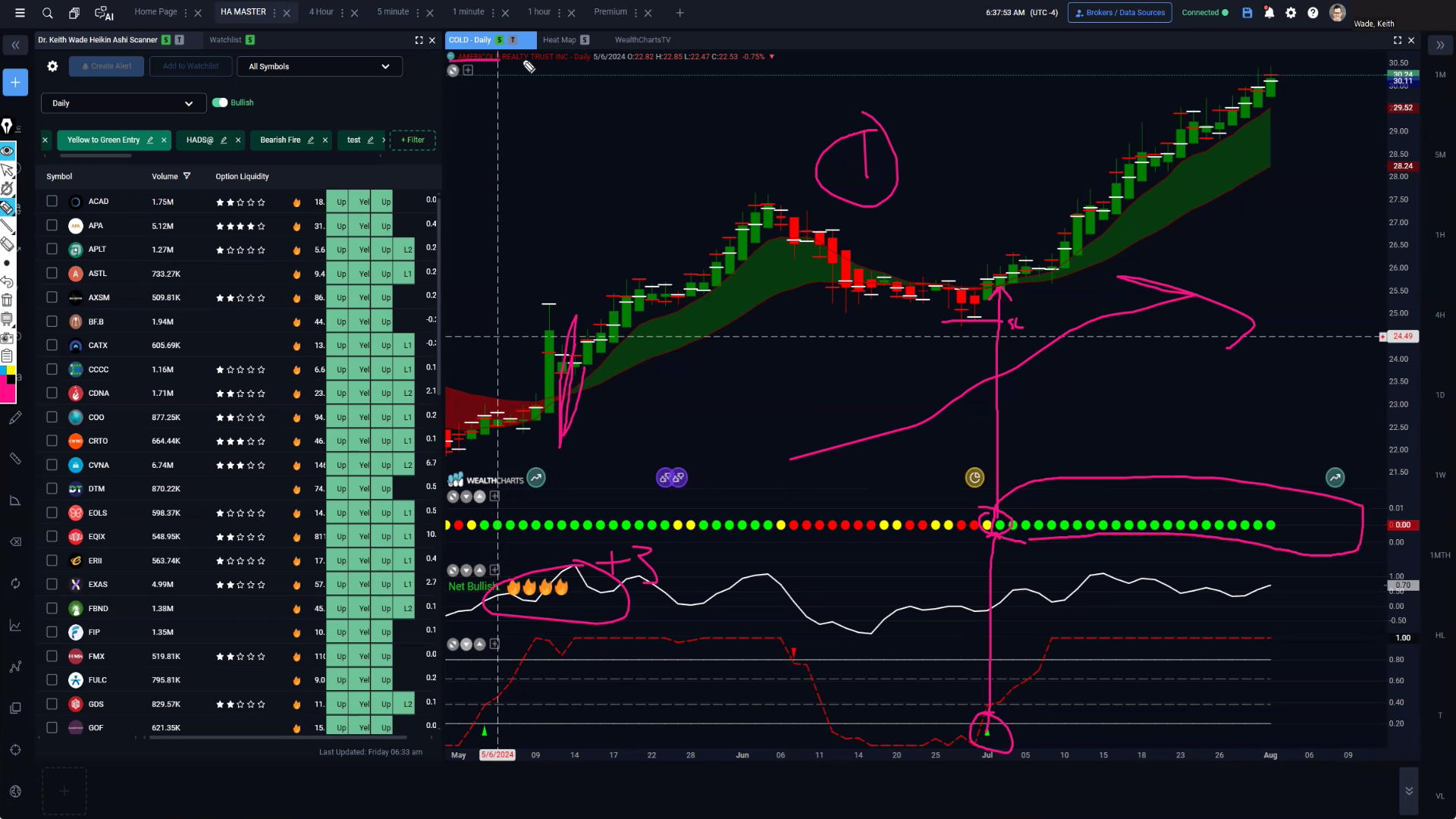
Task: Open the user profile avatar
Action: click(1338, 13)
